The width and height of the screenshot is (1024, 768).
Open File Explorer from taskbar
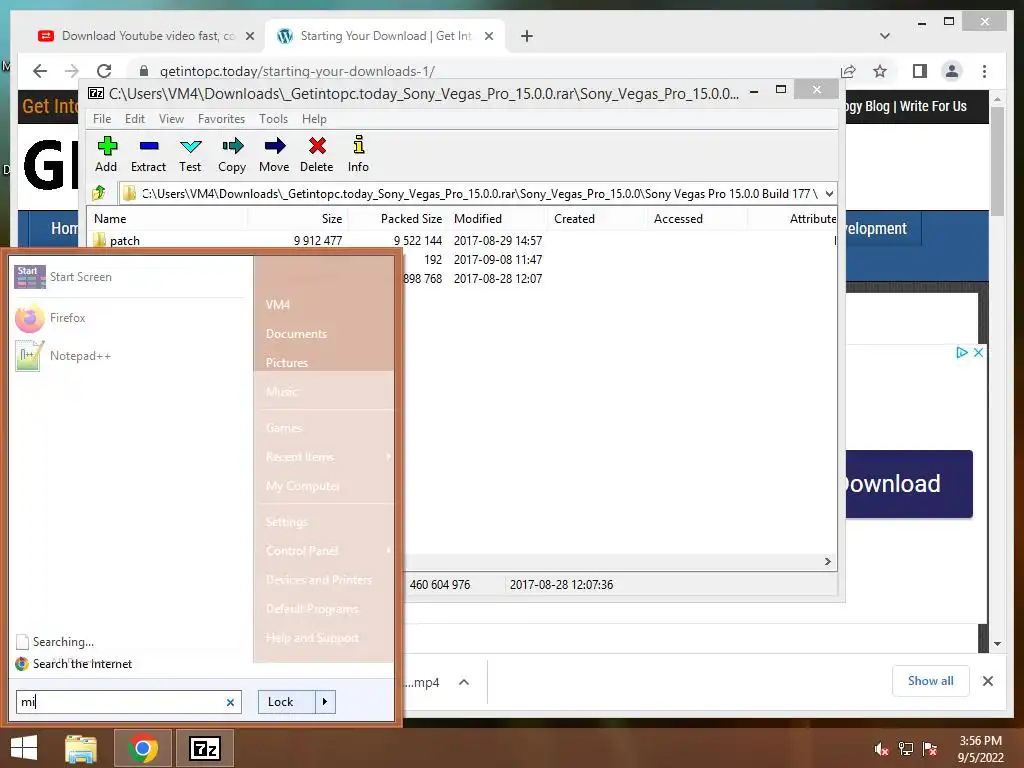81,748
